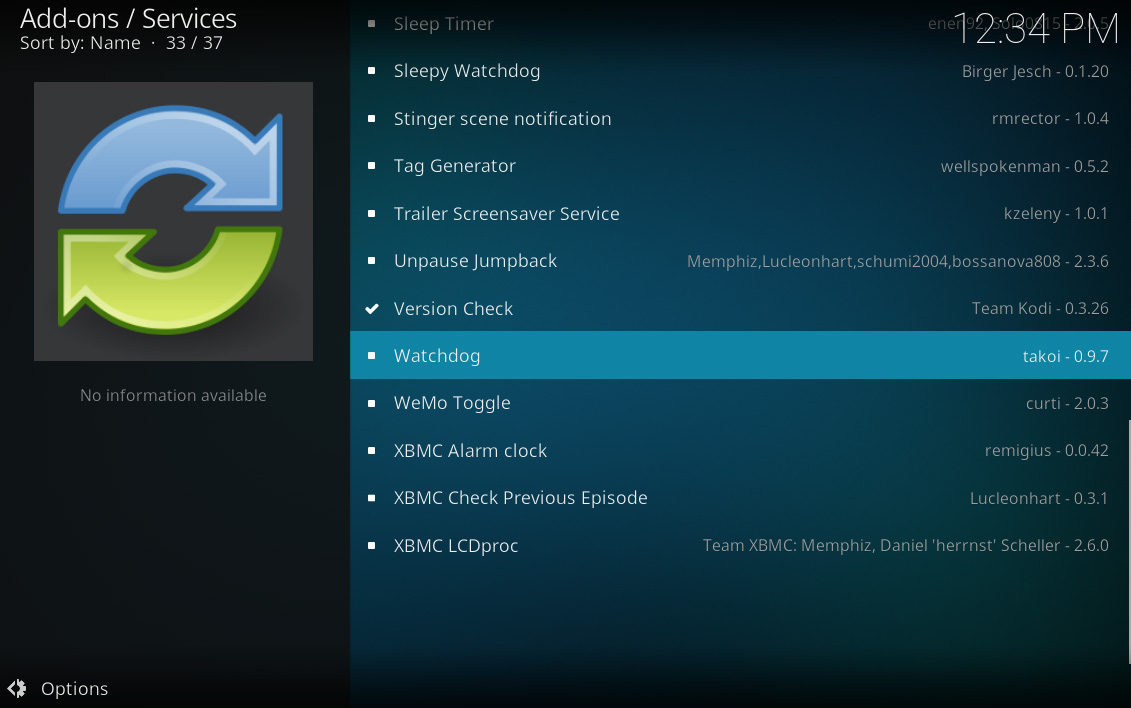Click the Options label in the bottom bar

pos(74,689)
